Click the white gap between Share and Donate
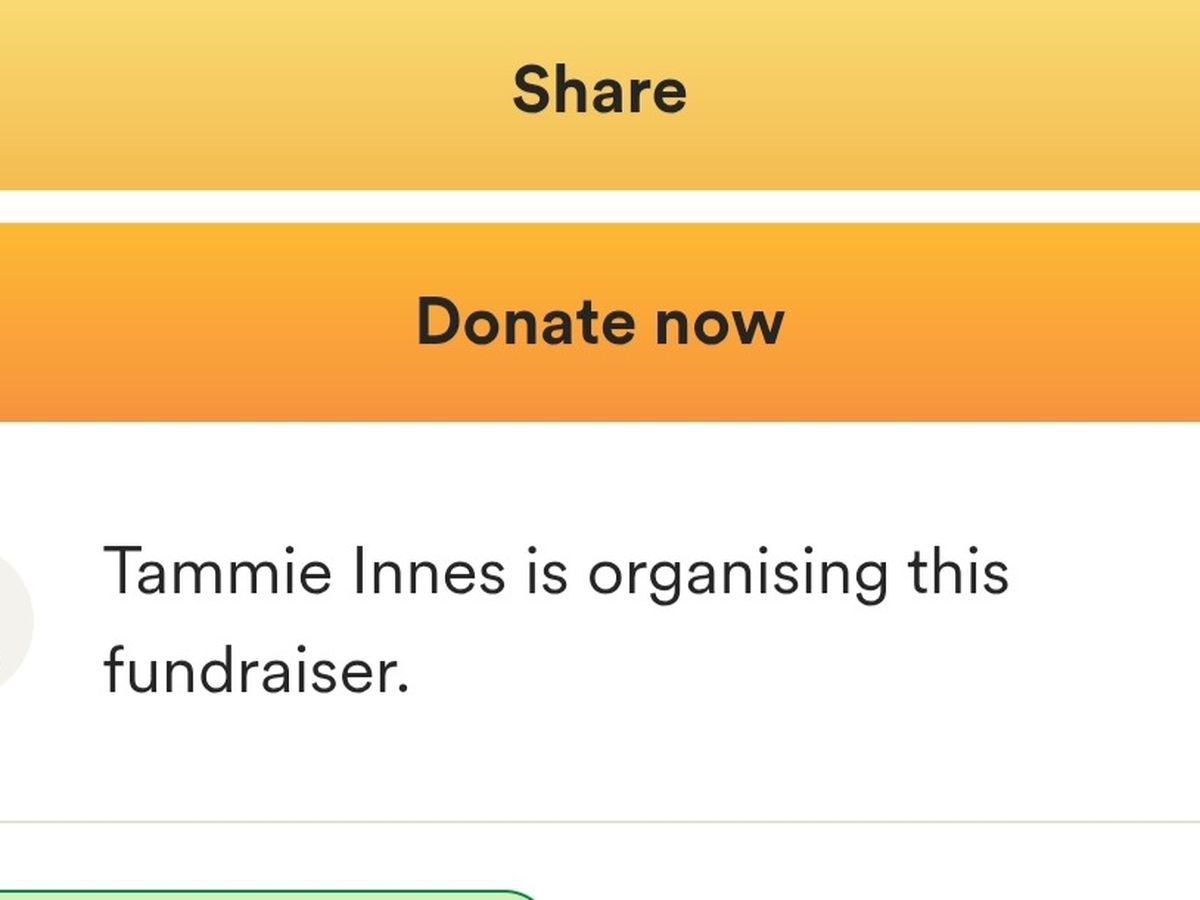The height and width of the screenshot is (900, 1200). pyautogui.click(x=600, y=207)
